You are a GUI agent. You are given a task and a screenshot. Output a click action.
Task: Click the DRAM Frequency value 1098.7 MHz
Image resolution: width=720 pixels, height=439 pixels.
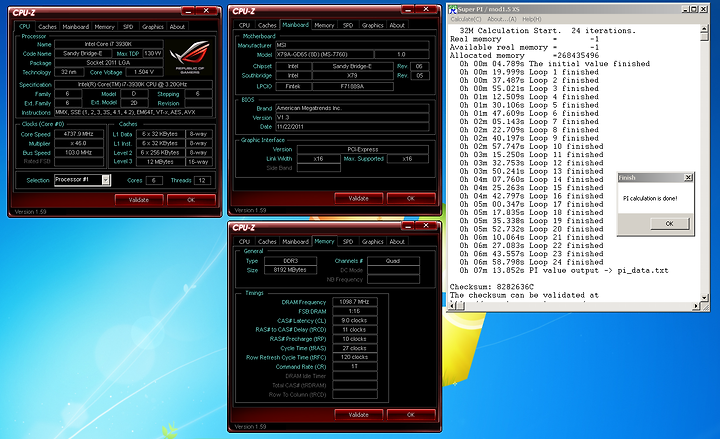(354, 302)
